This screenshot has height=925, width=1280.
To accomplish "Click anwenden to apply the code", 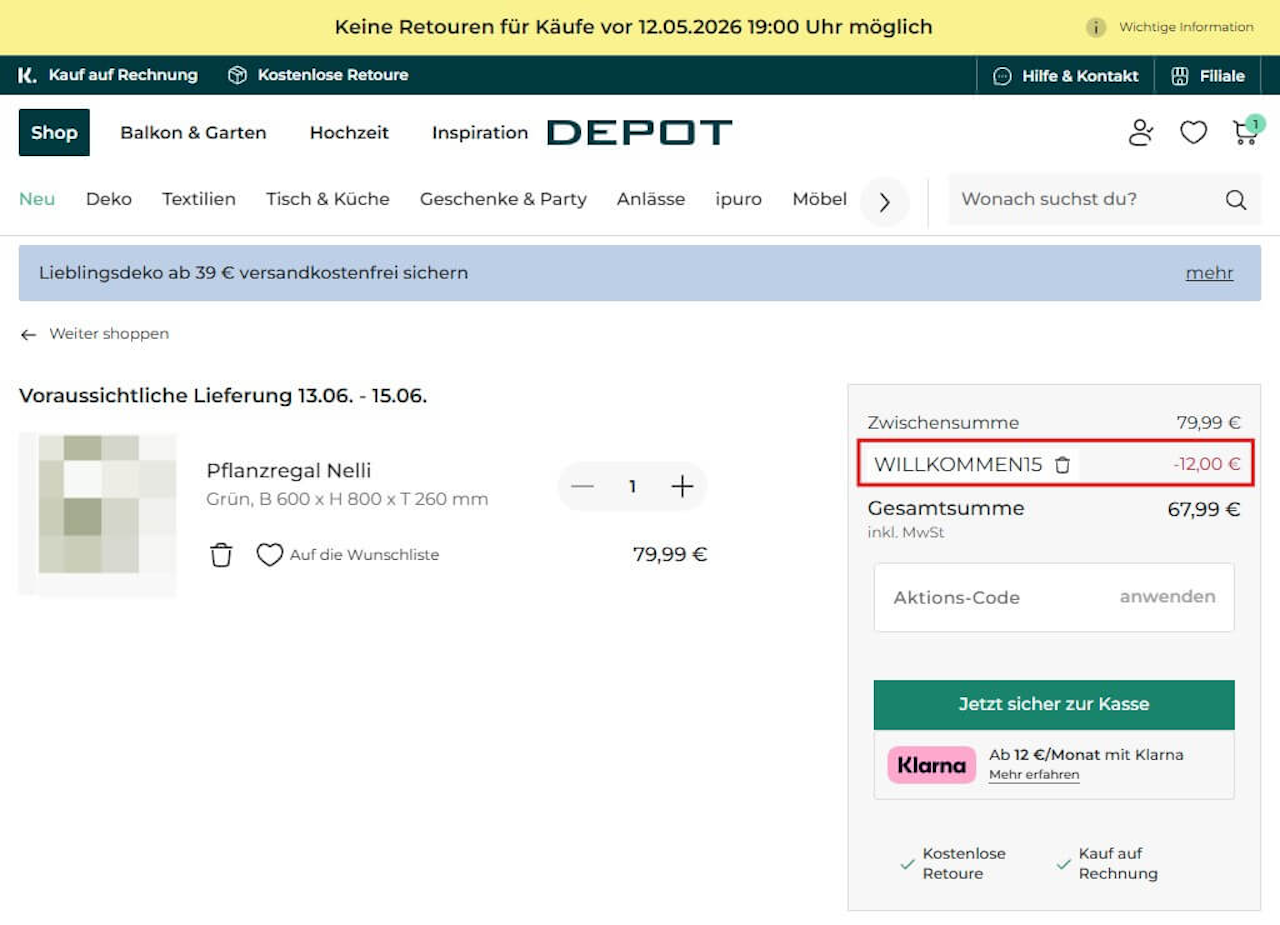I will (x=1167, y=597).
